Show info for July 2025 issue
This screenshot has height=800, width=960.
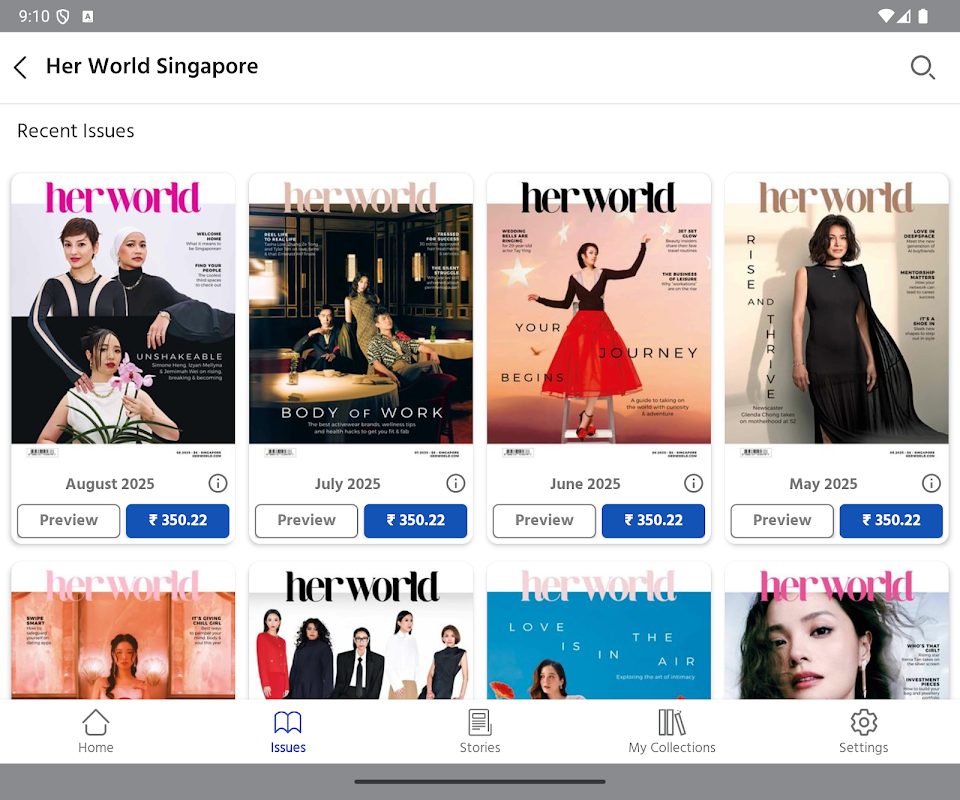[x=456, y=484]
